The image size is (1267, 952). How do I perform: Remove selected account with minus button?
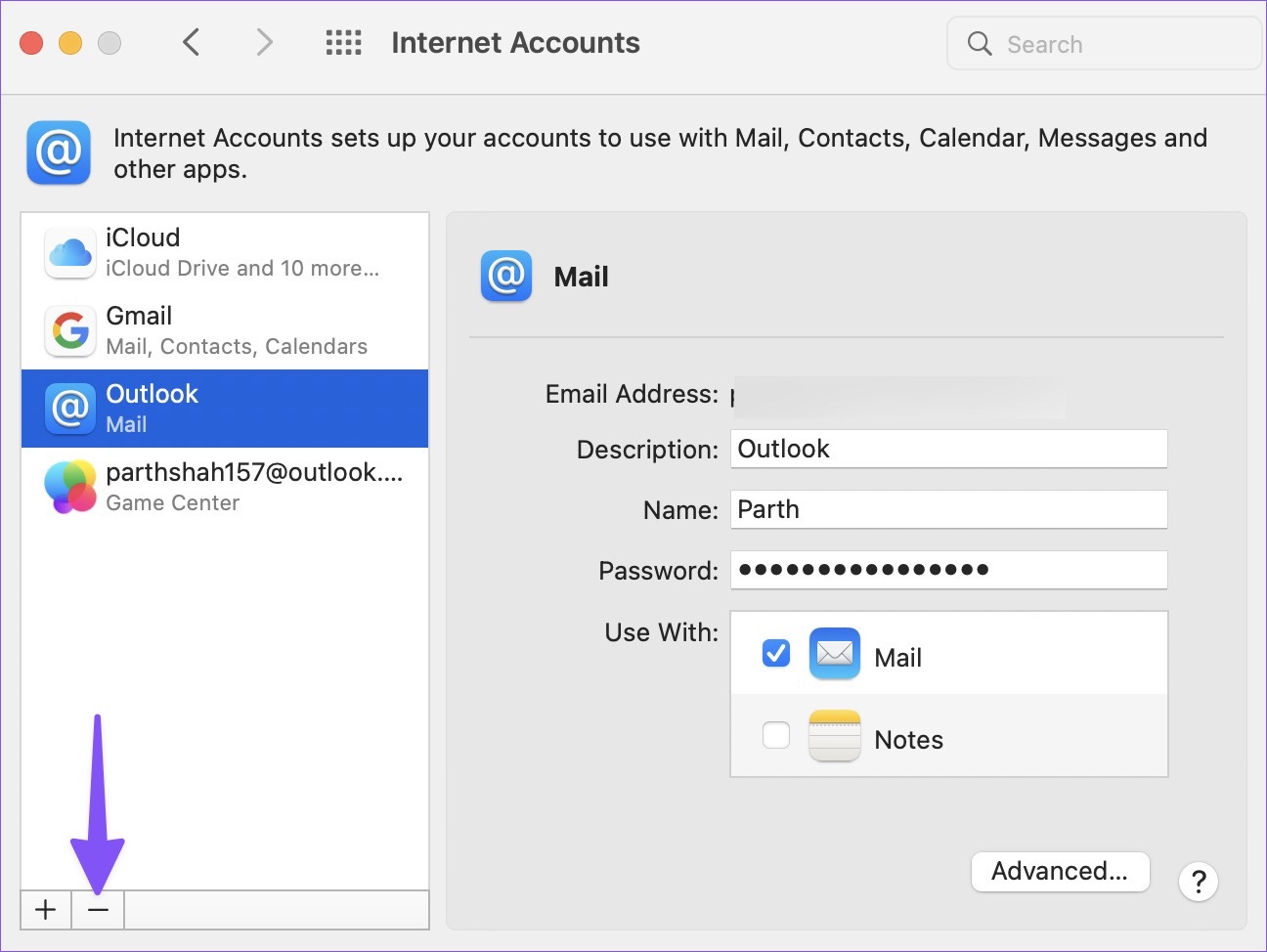pos(98,910)
